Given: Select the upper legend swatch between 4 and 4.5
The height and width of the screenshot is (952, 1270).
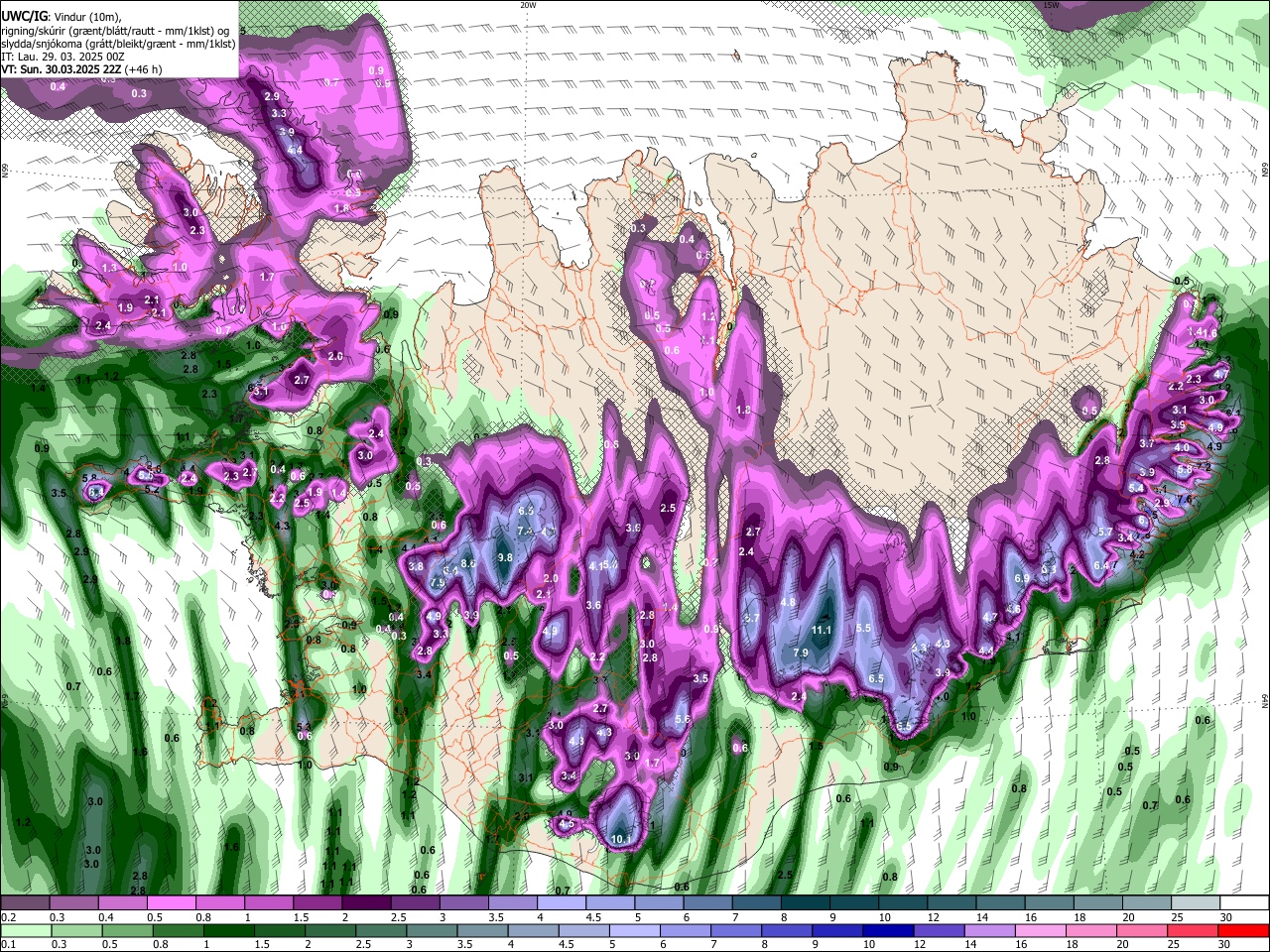Looking at the screenshot, I should [562, 903].
